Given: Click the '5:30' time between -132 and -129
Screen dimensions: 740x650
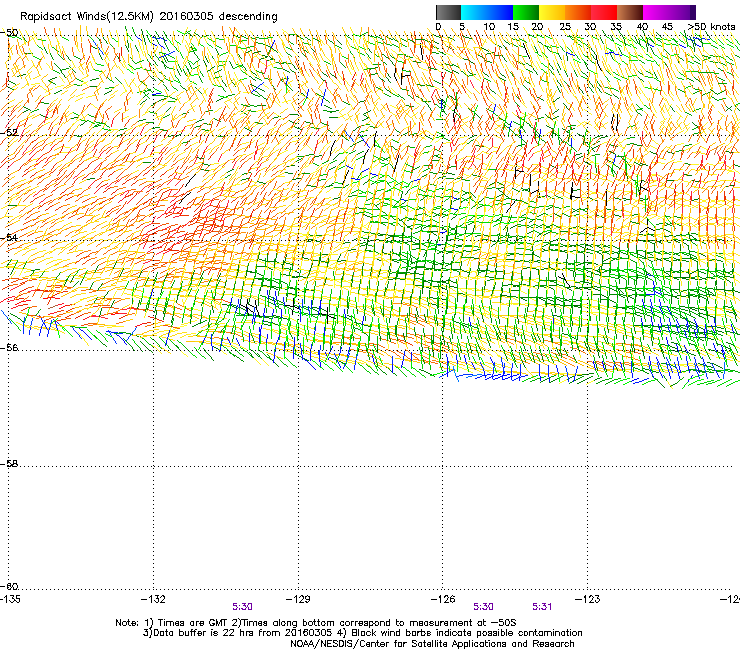Looking at the screenshot, I should (x=242, y=607).
